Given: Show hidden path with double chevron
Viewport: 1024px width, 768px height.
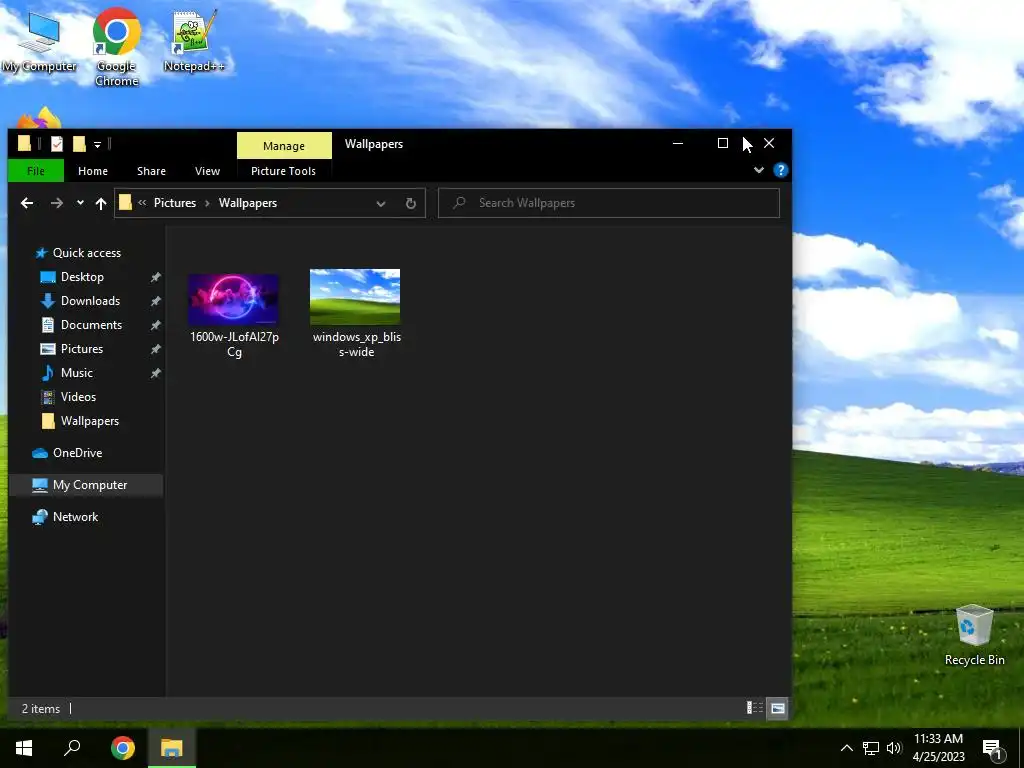Looking at the screenshot, I should click(x=142, y=203).
